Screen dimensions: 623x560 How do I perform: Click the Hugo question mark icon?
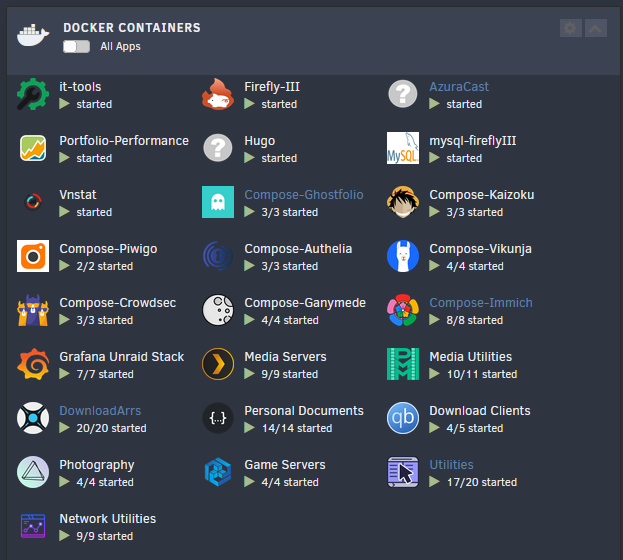(218, 148)
